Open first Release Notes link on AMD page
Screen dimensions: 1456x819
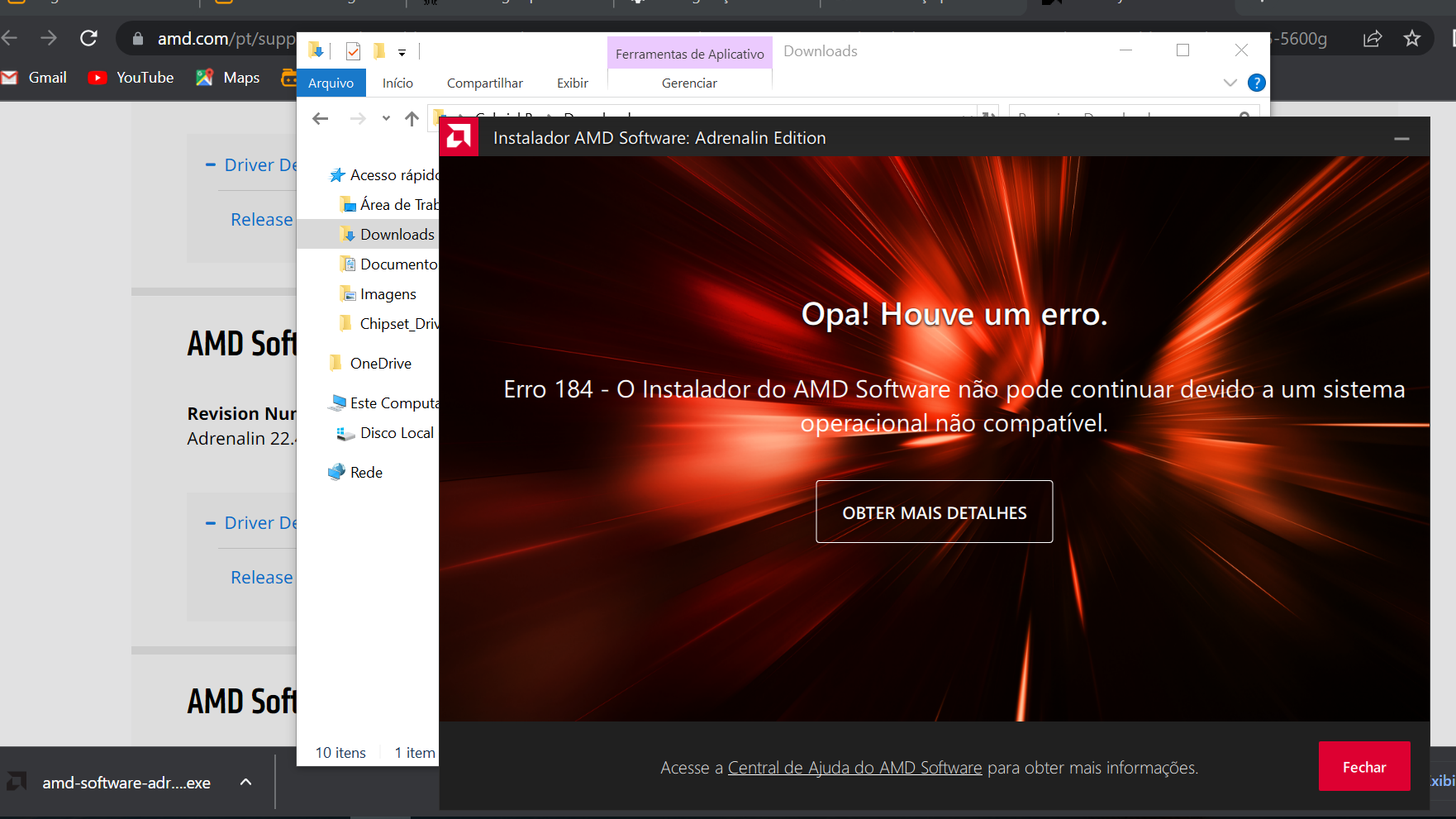point(262,219)
